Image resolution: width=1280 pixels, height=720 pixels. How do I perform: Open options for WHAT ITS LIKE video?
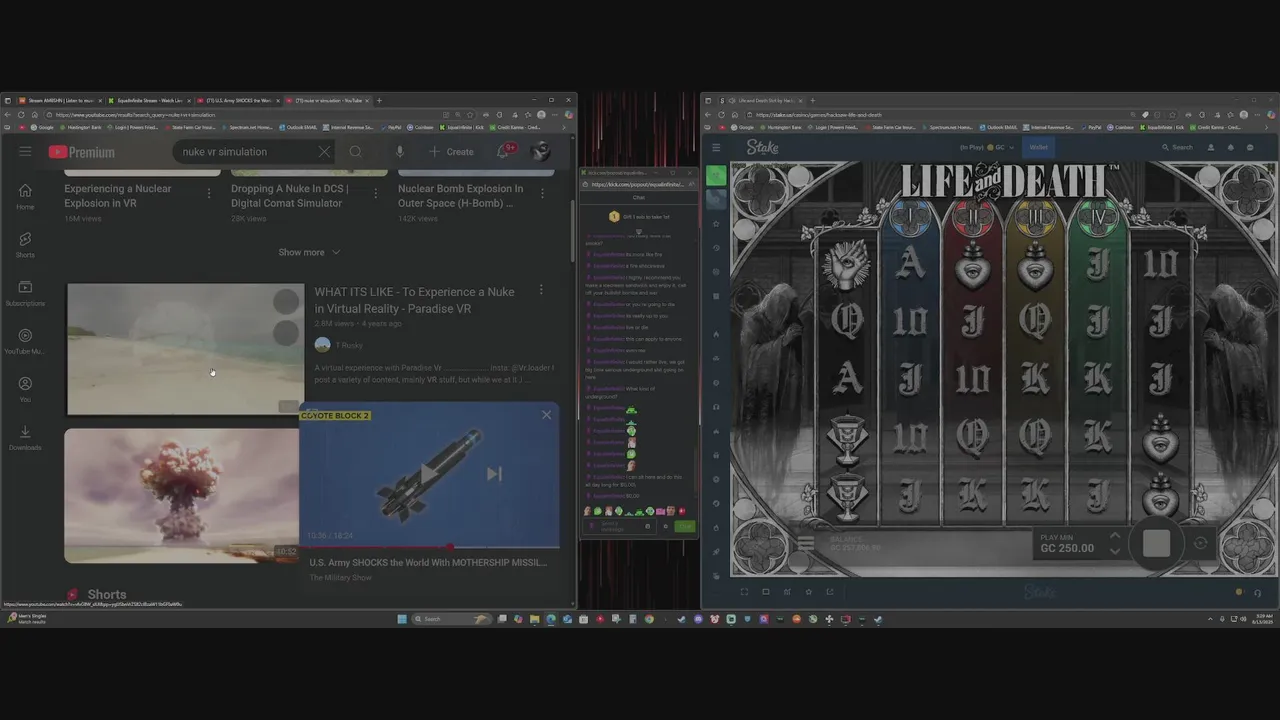pos(541,290)
